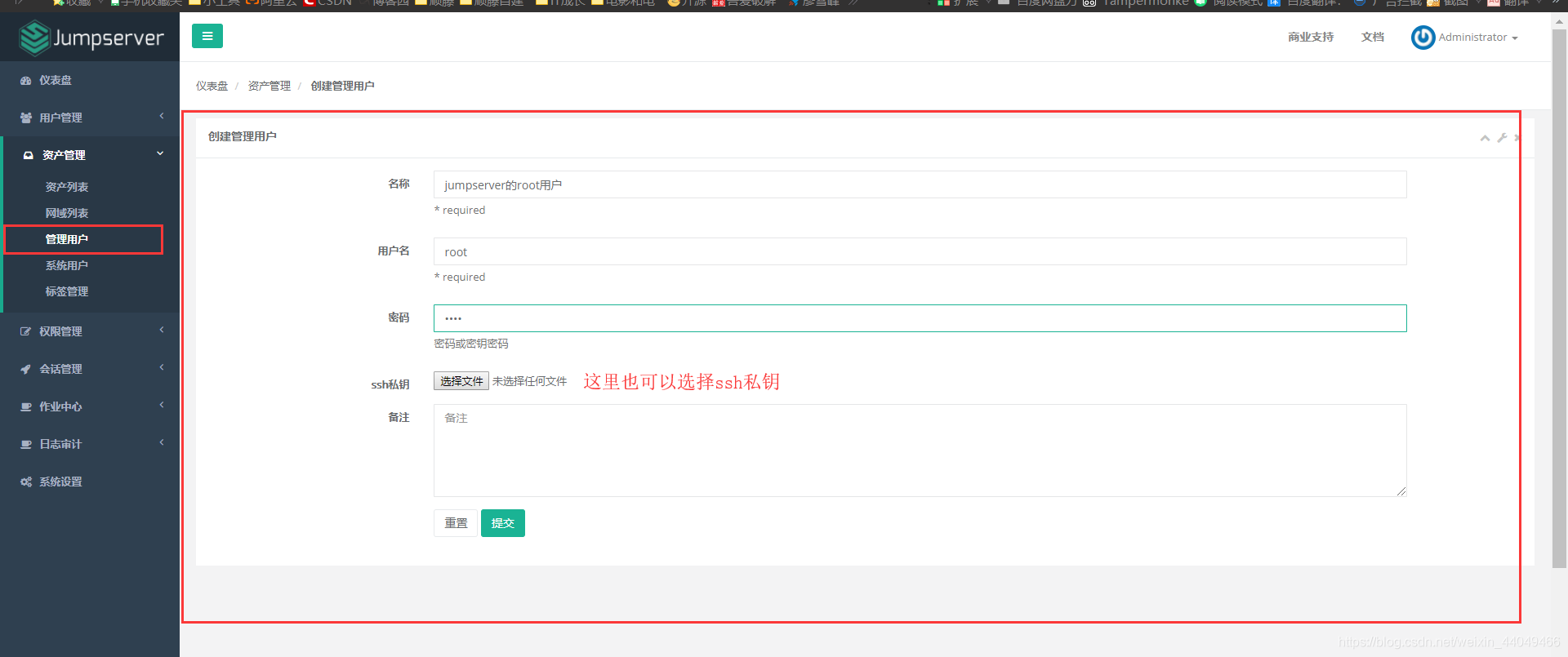Click the 系统设置 gears icon

[26, 482]
